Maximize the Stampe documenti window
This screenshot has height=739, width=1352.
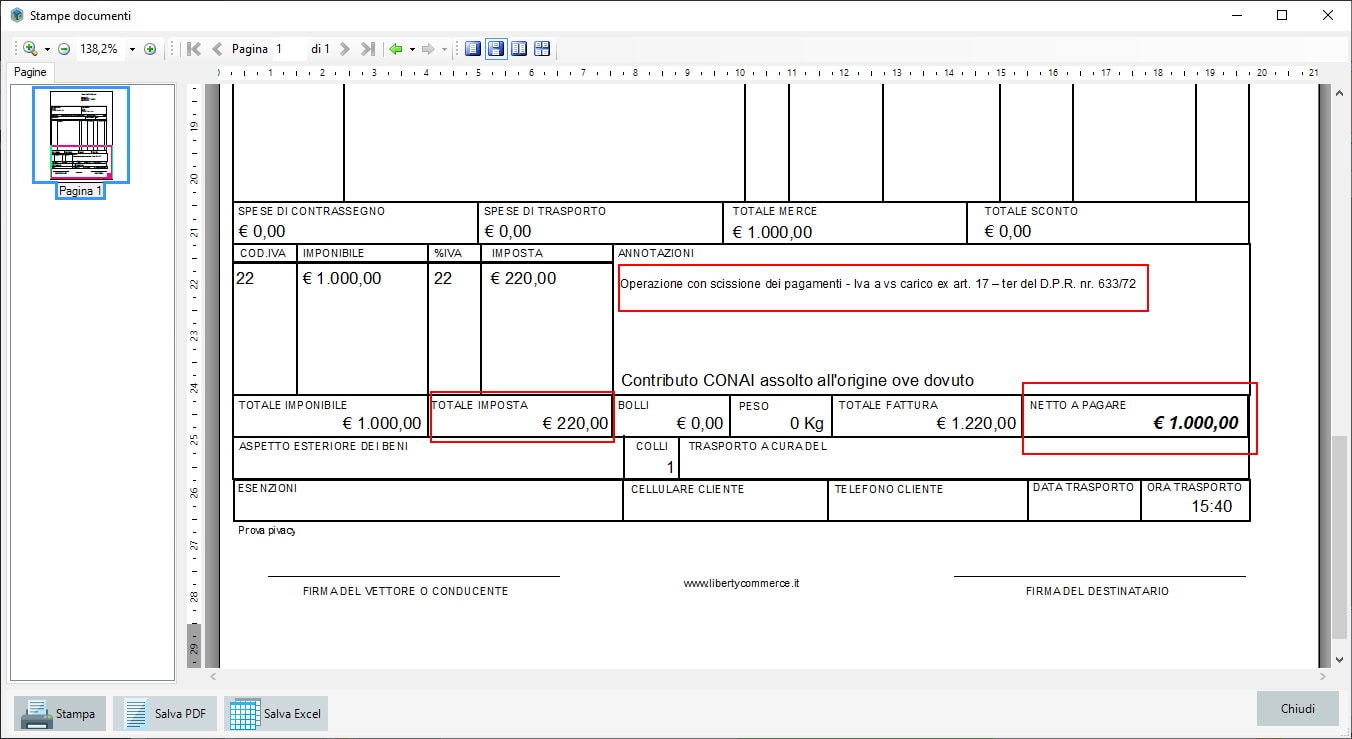click(1282, 15)
